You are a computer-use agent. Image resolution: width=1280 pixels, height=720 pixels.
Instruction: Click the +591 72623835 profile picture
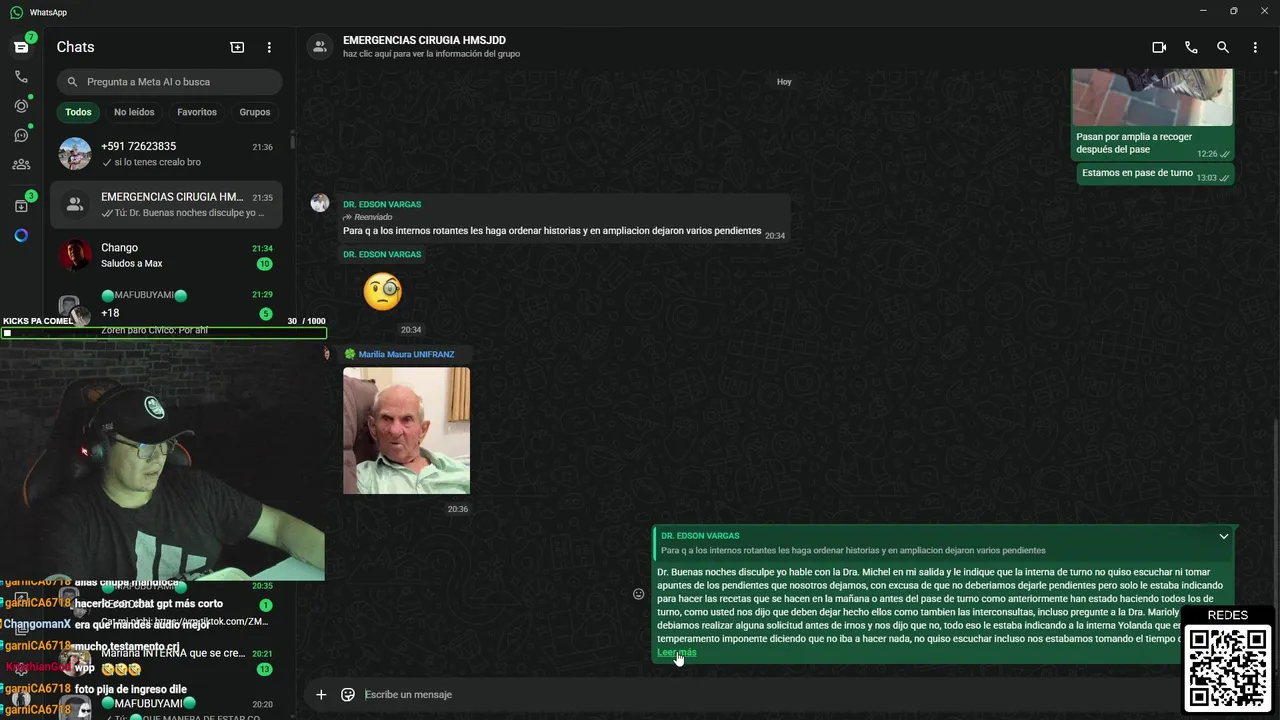75,154
